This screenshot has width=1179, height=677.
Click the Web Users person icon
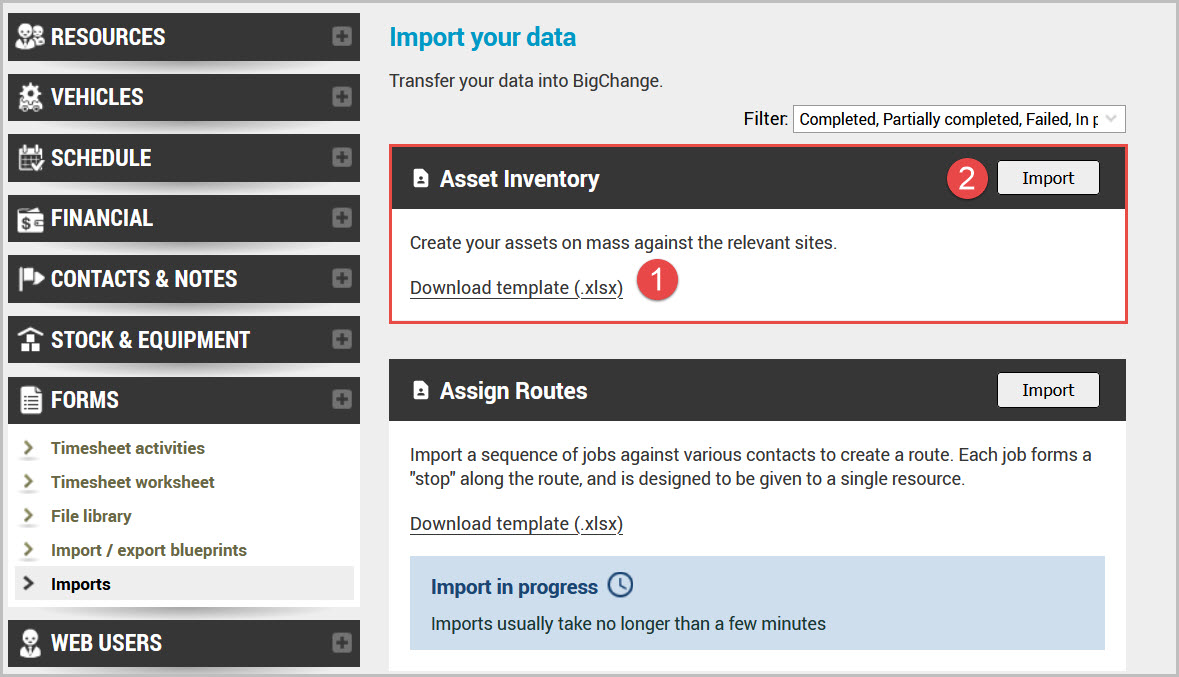tap(32, 642)
